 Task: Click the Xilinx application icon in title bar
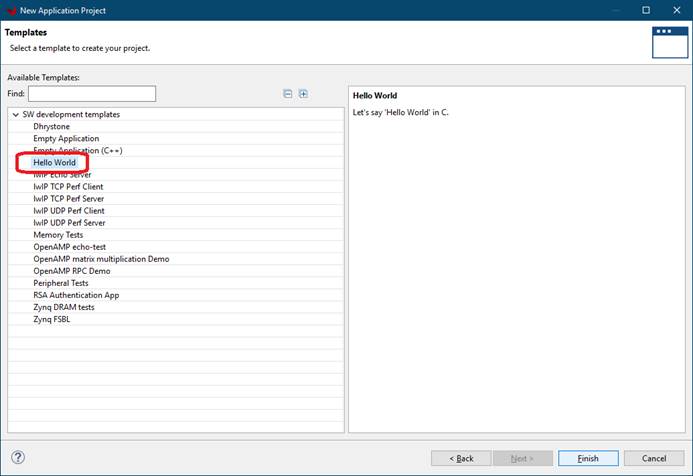click(x=10, y=10)
